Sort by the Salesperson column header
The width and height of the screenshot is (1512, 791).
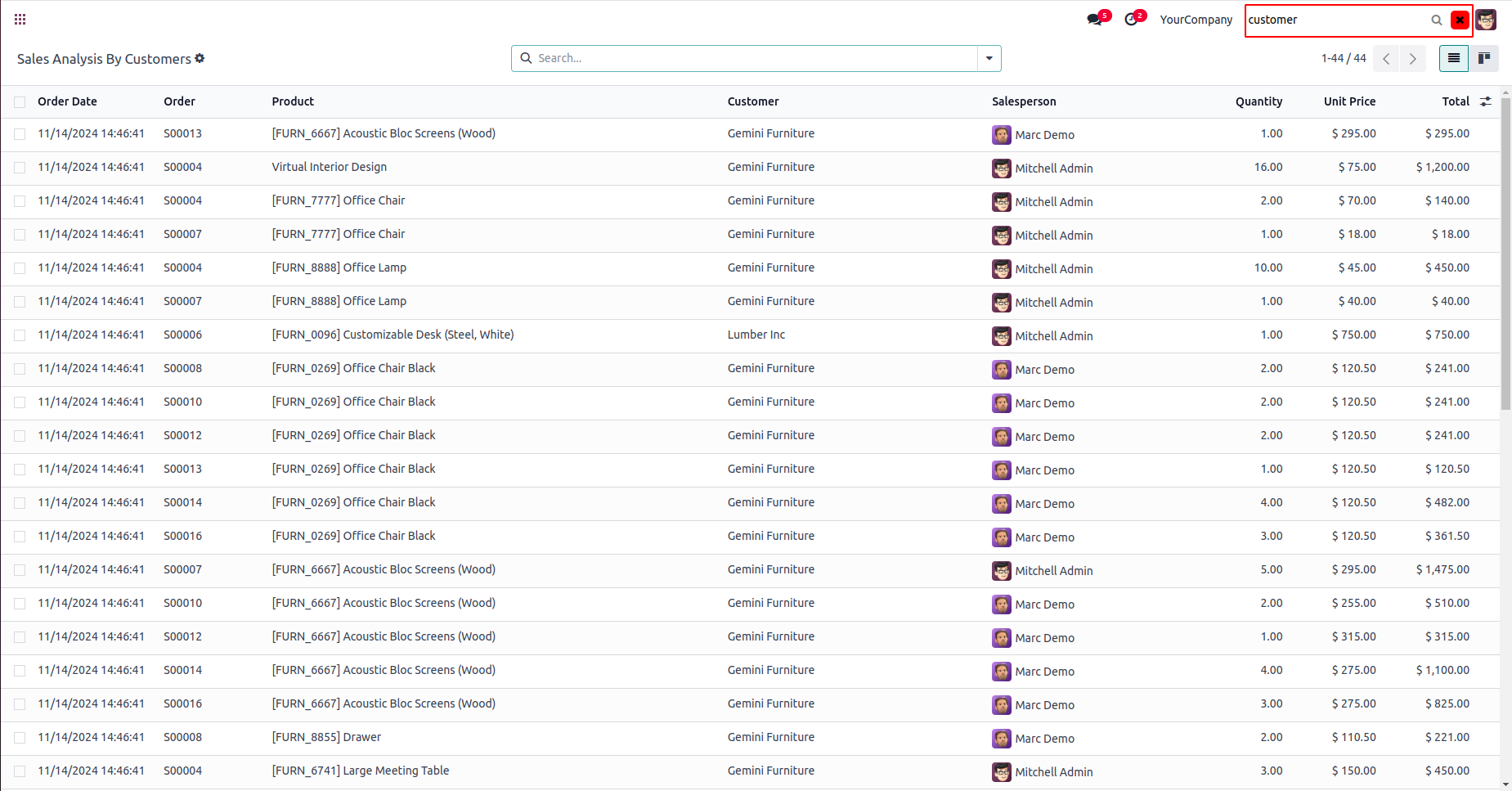[1024, 101]
